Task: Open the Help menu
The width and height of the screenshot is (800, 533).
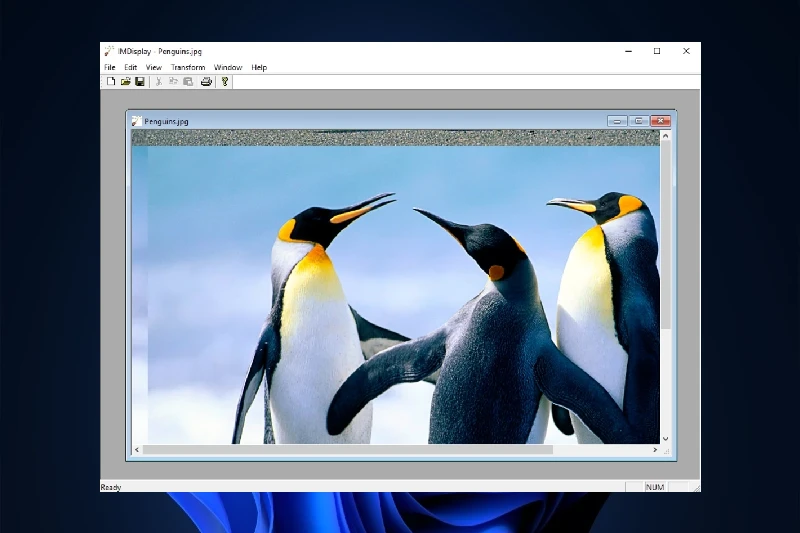Action: (x=259, y=67)
